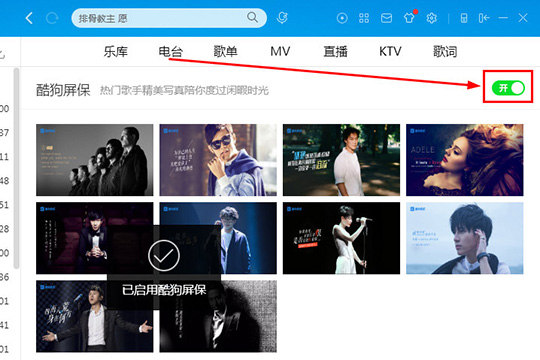The image size is (540, 360).
Task: Go back with the left arrow icon
Action: (29, 18)
